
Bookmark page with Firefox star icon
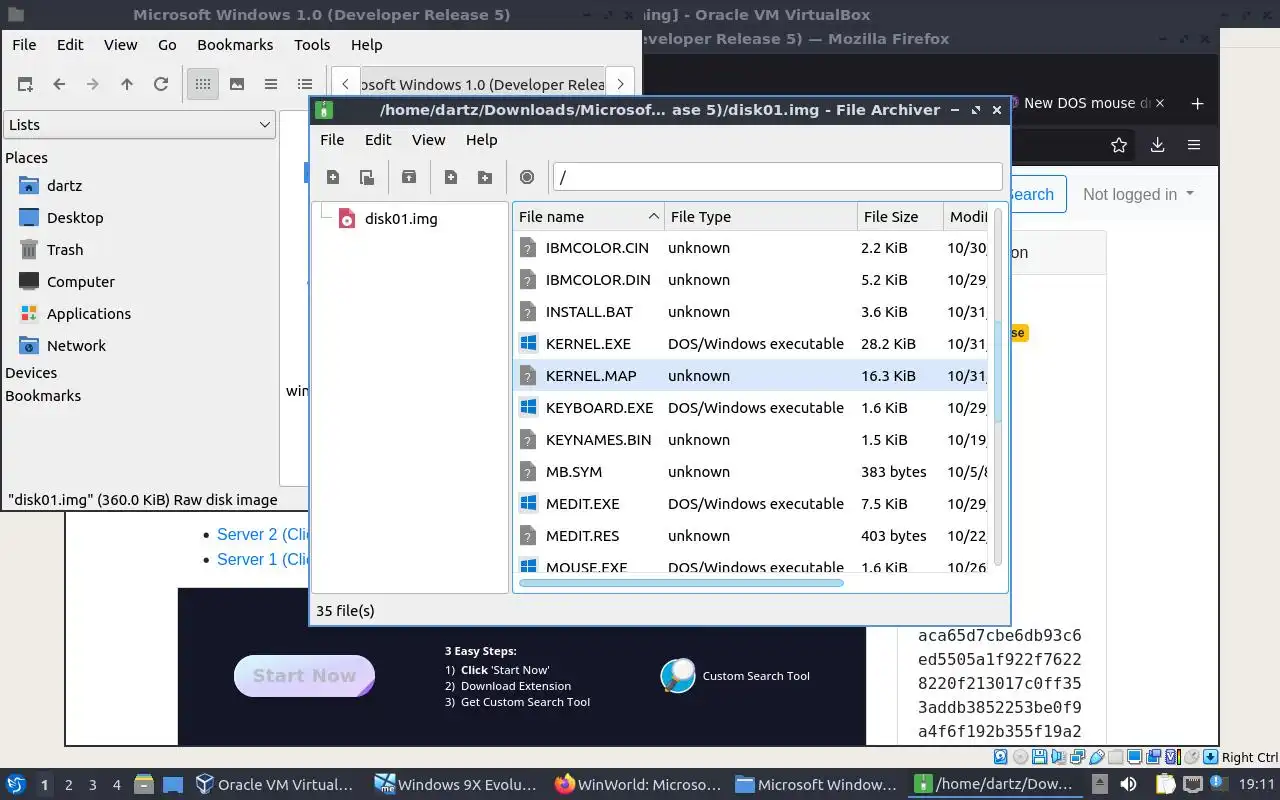[1119, 145]
